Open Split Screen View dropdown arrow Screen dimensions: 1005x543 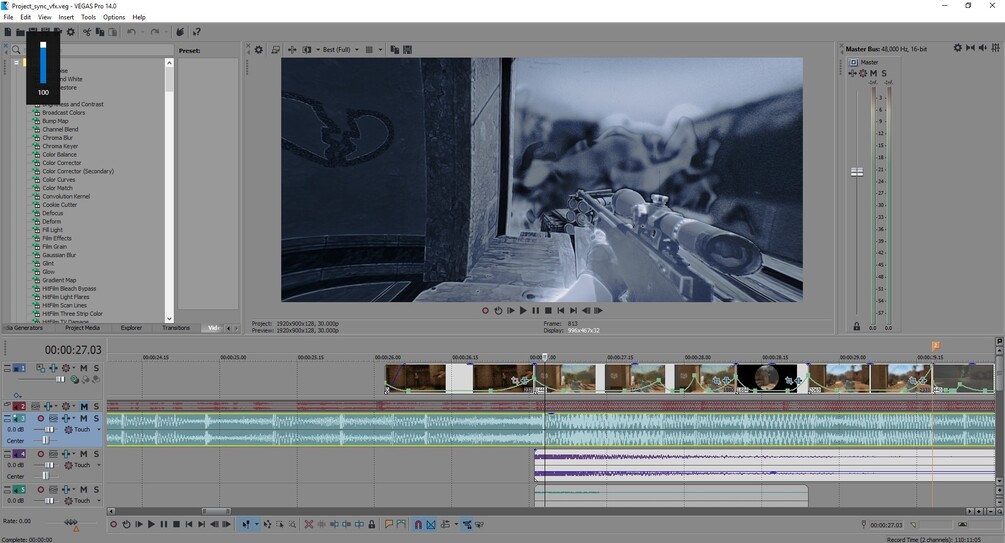(x=317, y=49)
